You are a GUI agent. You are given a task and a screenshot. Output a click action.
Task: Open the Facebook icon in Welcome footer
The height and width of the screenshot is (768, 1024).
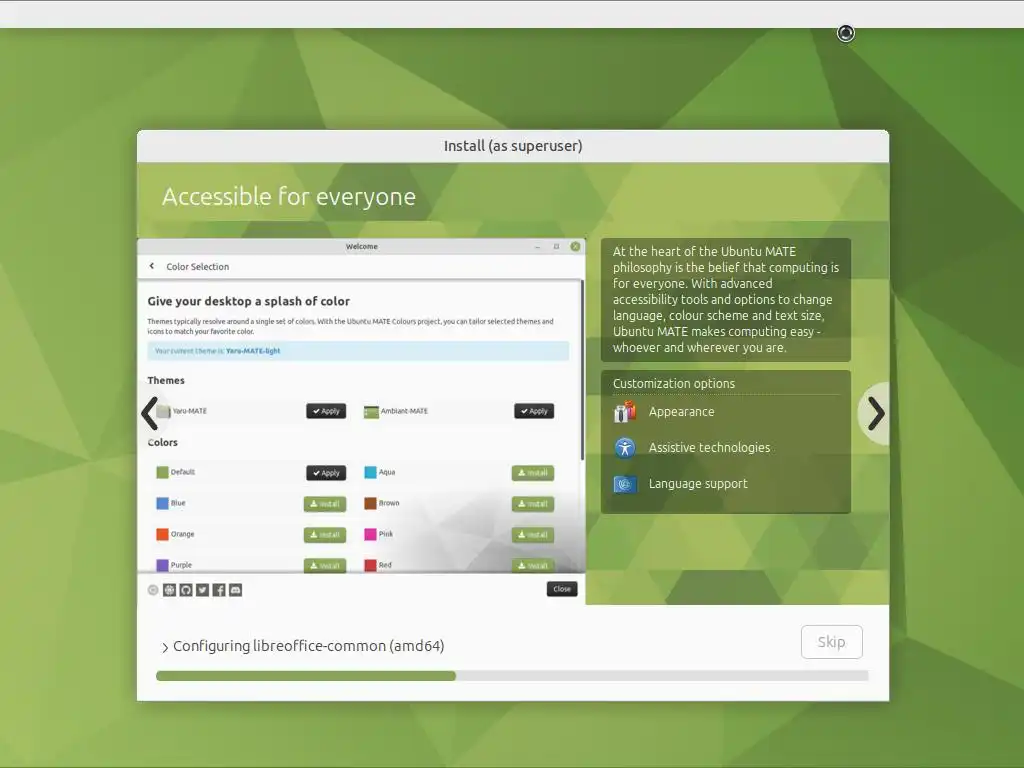[x=219, y=590]
